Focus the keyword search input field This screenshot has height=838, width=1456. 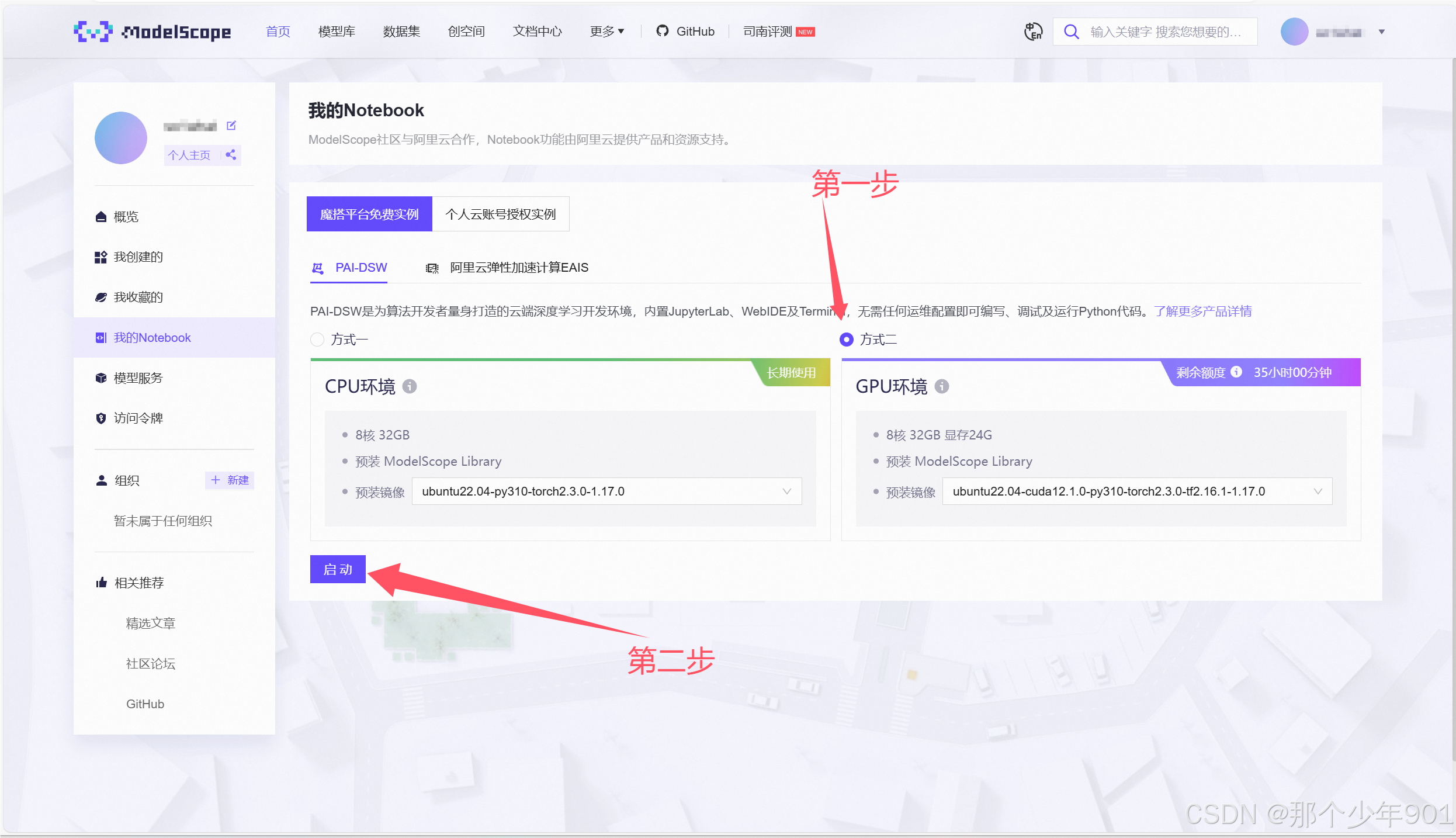point(1166,32)
